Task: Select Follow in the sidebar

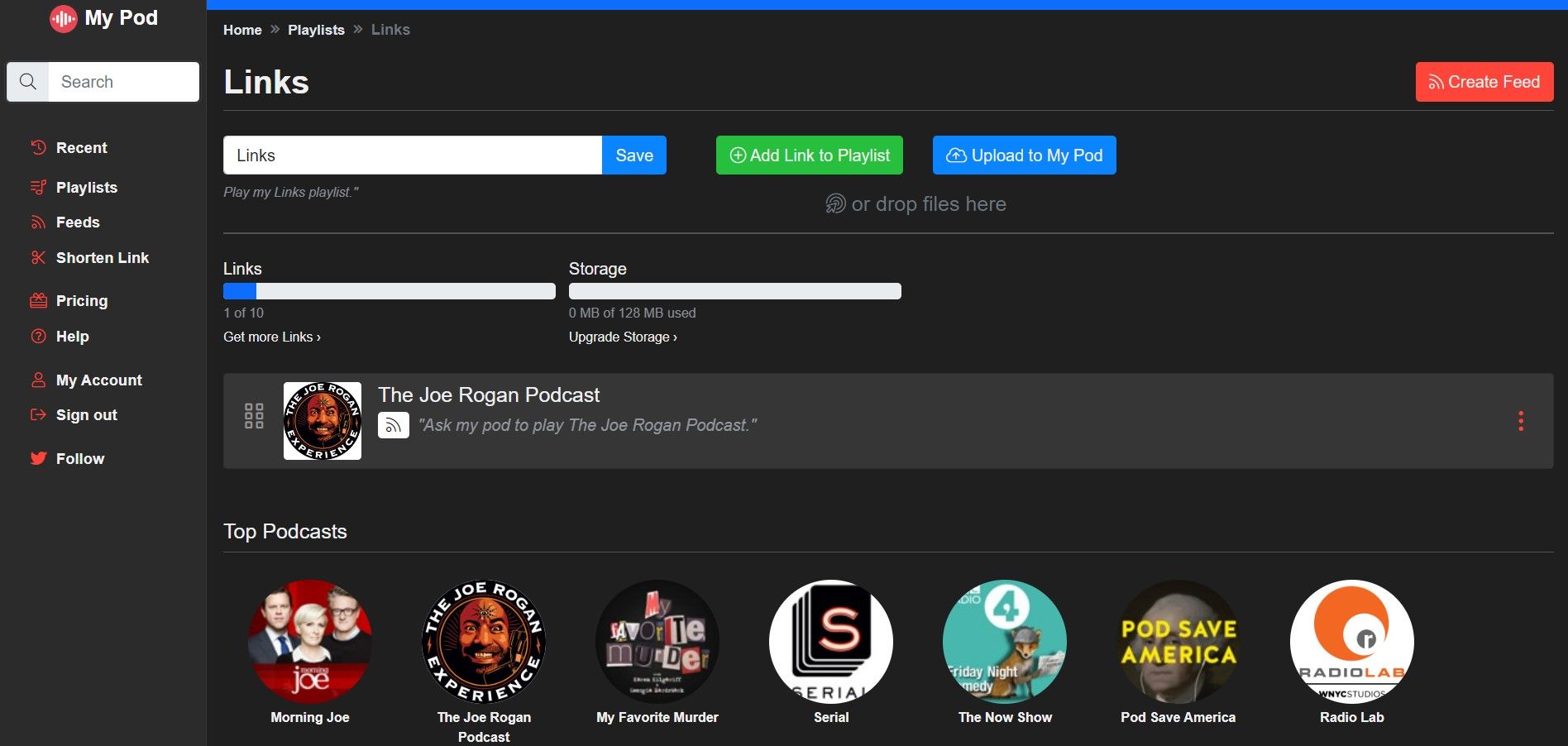Action: pyautogui.click(x=80, y=459)
